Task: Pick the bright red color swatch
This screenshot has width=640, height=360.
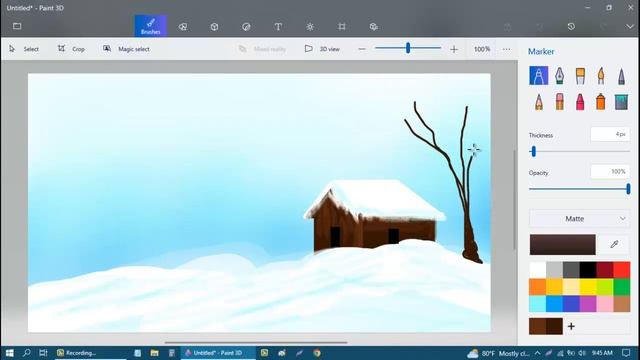Action: pyautogui.click(x=622, y=270)
